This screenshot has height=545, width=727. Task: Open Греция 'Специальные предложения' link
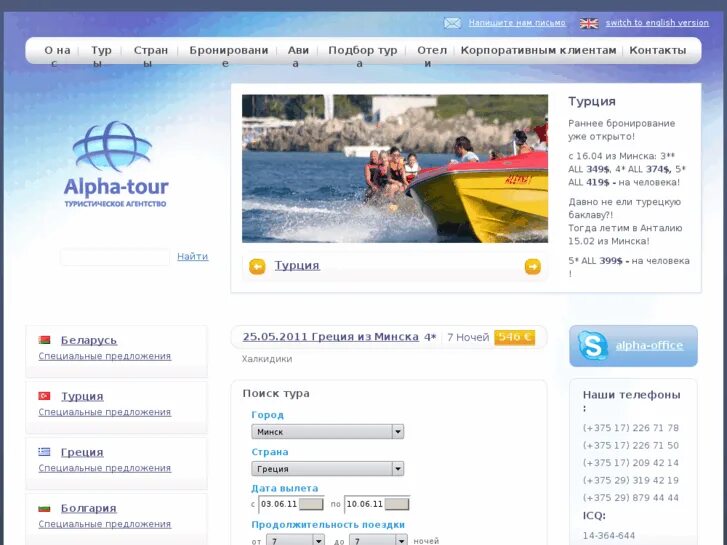105,468
